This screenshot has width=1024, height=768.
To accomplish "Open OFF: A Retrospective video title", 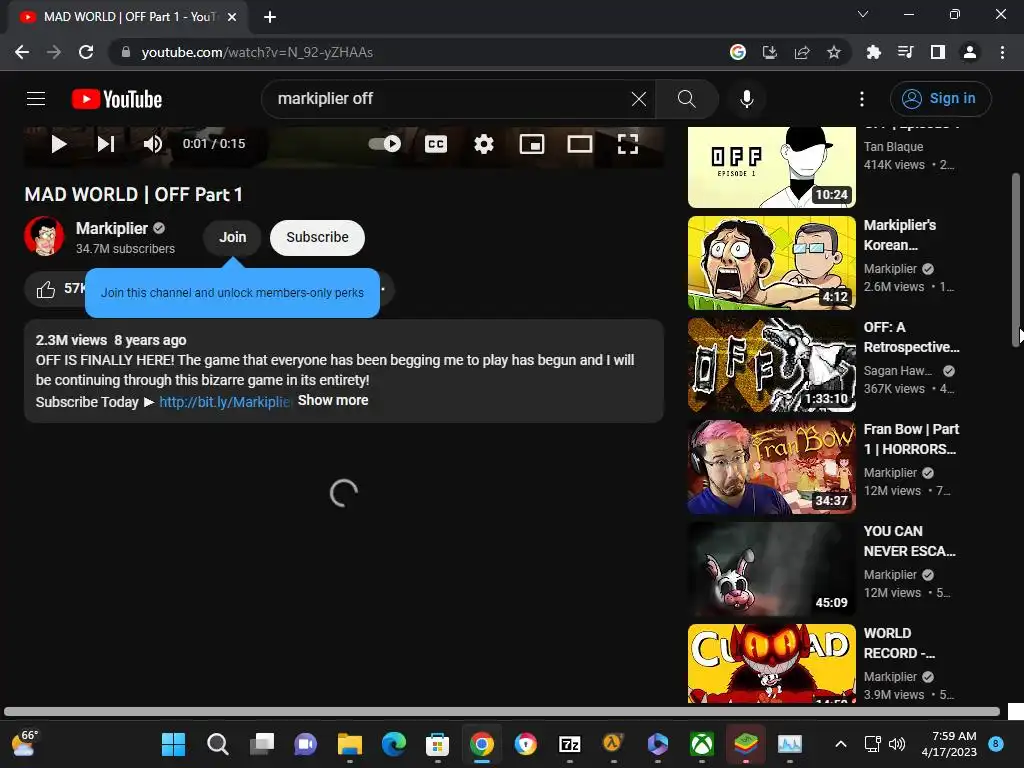I will coord(911,337).
